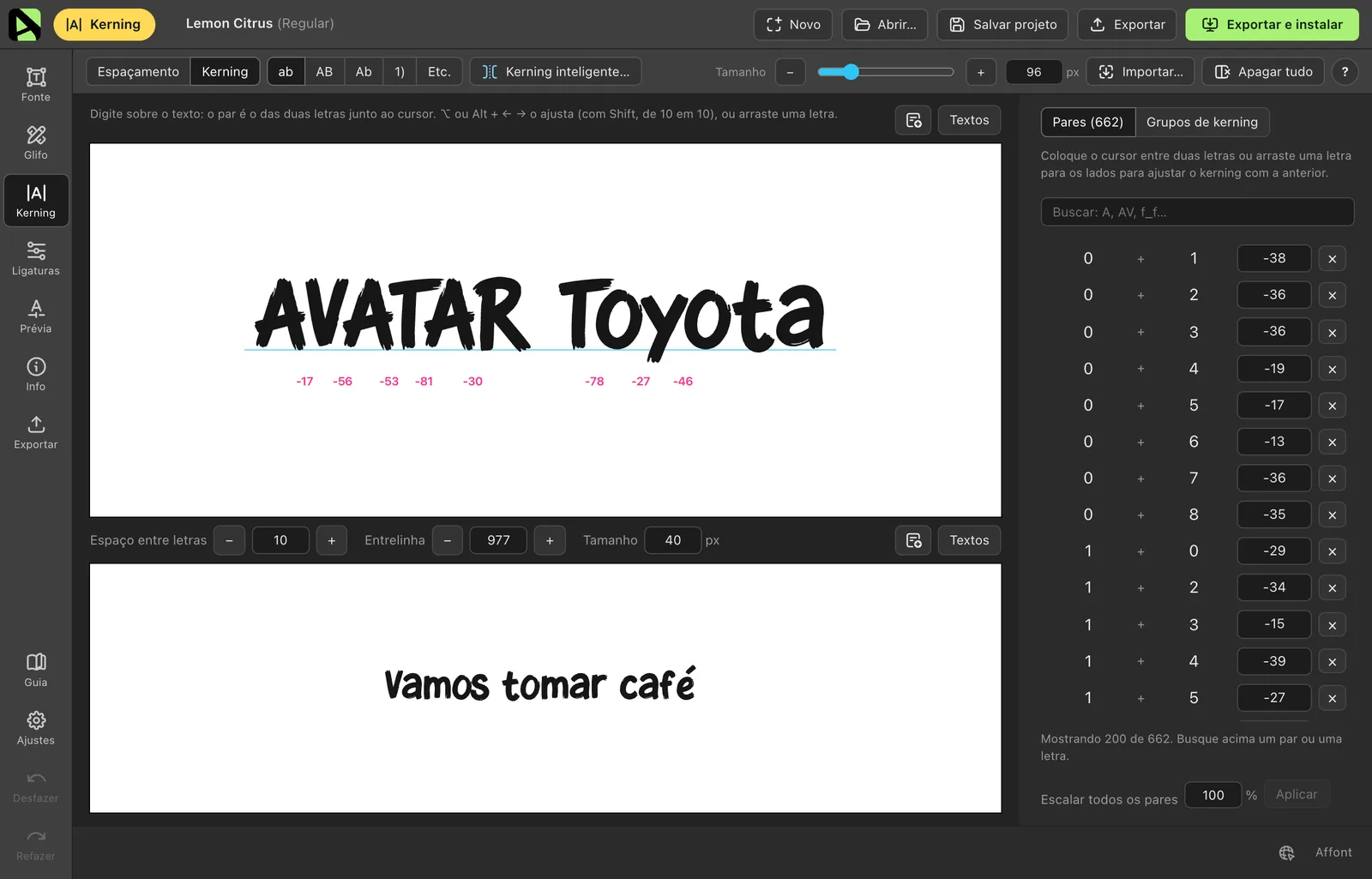This screenshot has height=879, width=1372.
Task: Open the Guia in the sidebar
Action: click(x=36, y=670)
